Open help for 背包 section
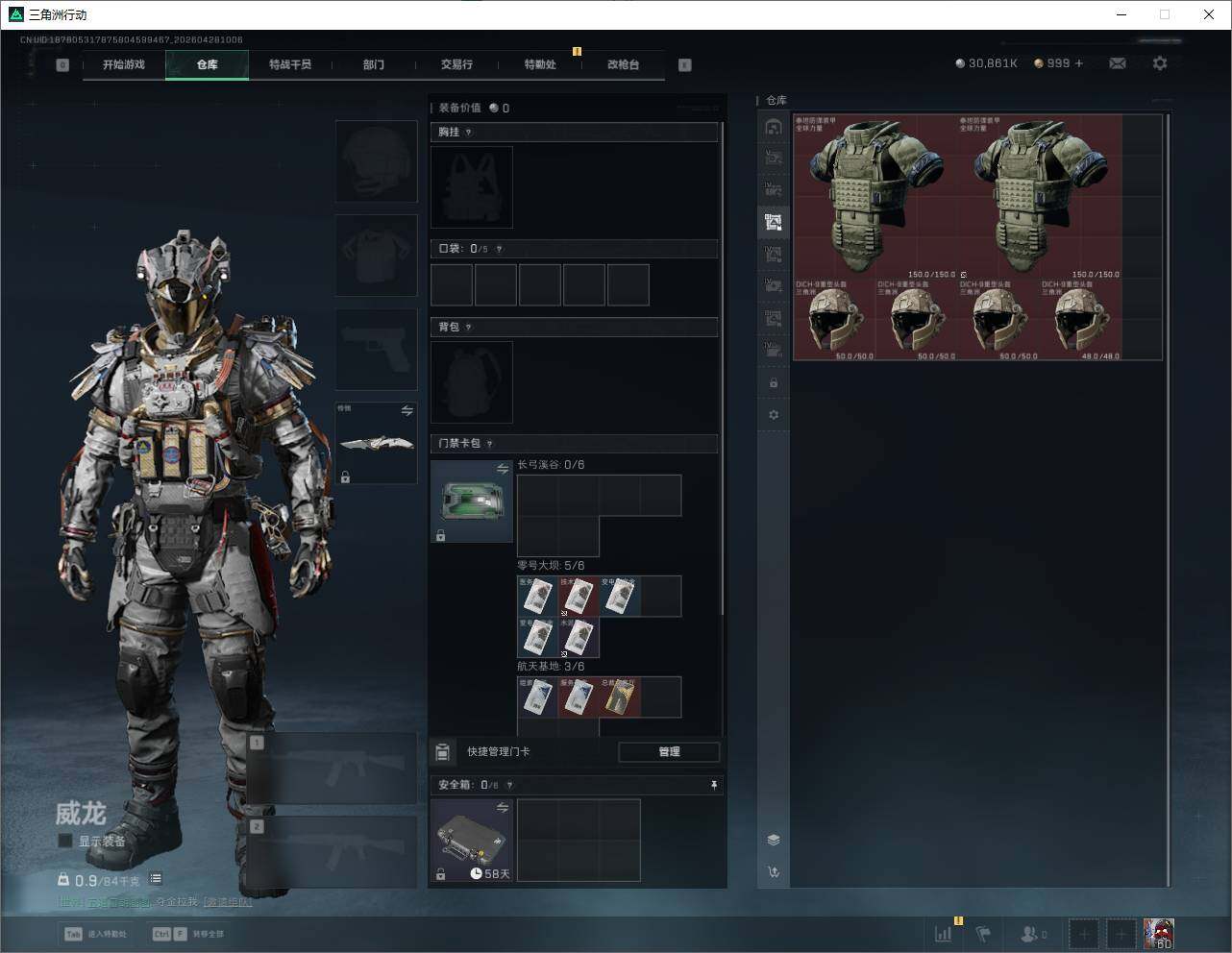This screenshot has width=1232, height=953. tap(469, 328)
